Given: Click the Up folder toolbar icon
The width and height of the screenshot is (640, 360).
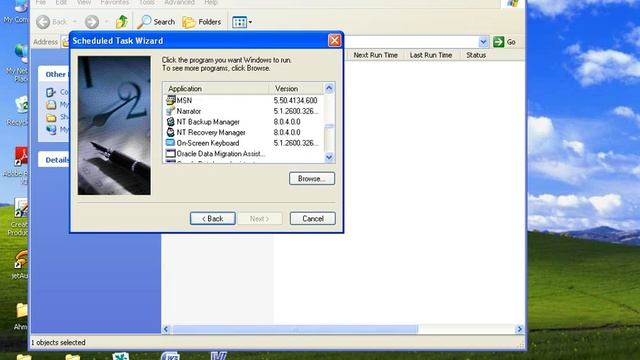Looking at the screenshot, I should pyautogui.click(x=121, y=22).
